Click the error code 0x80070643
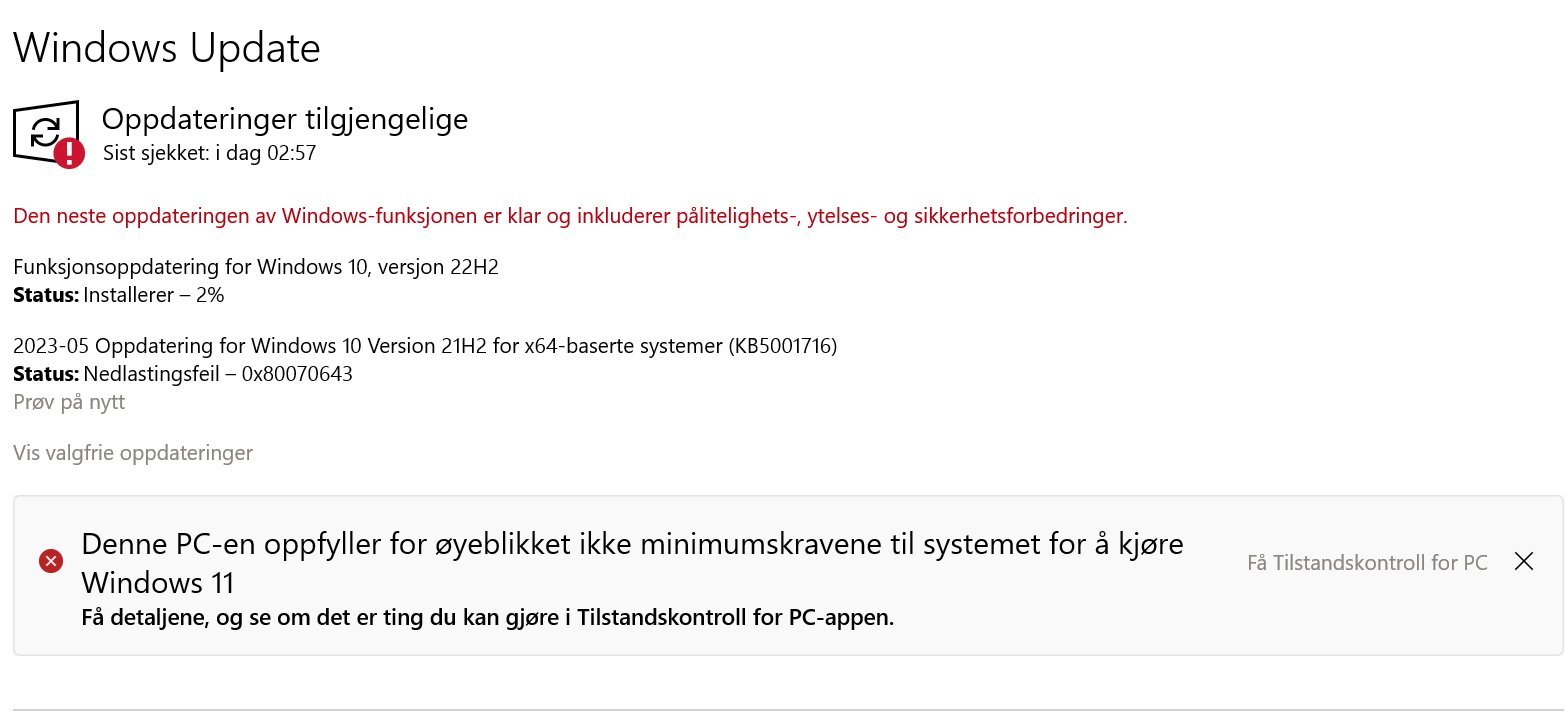The height and width of the screenshot is (719, 1566). [297, 374]
